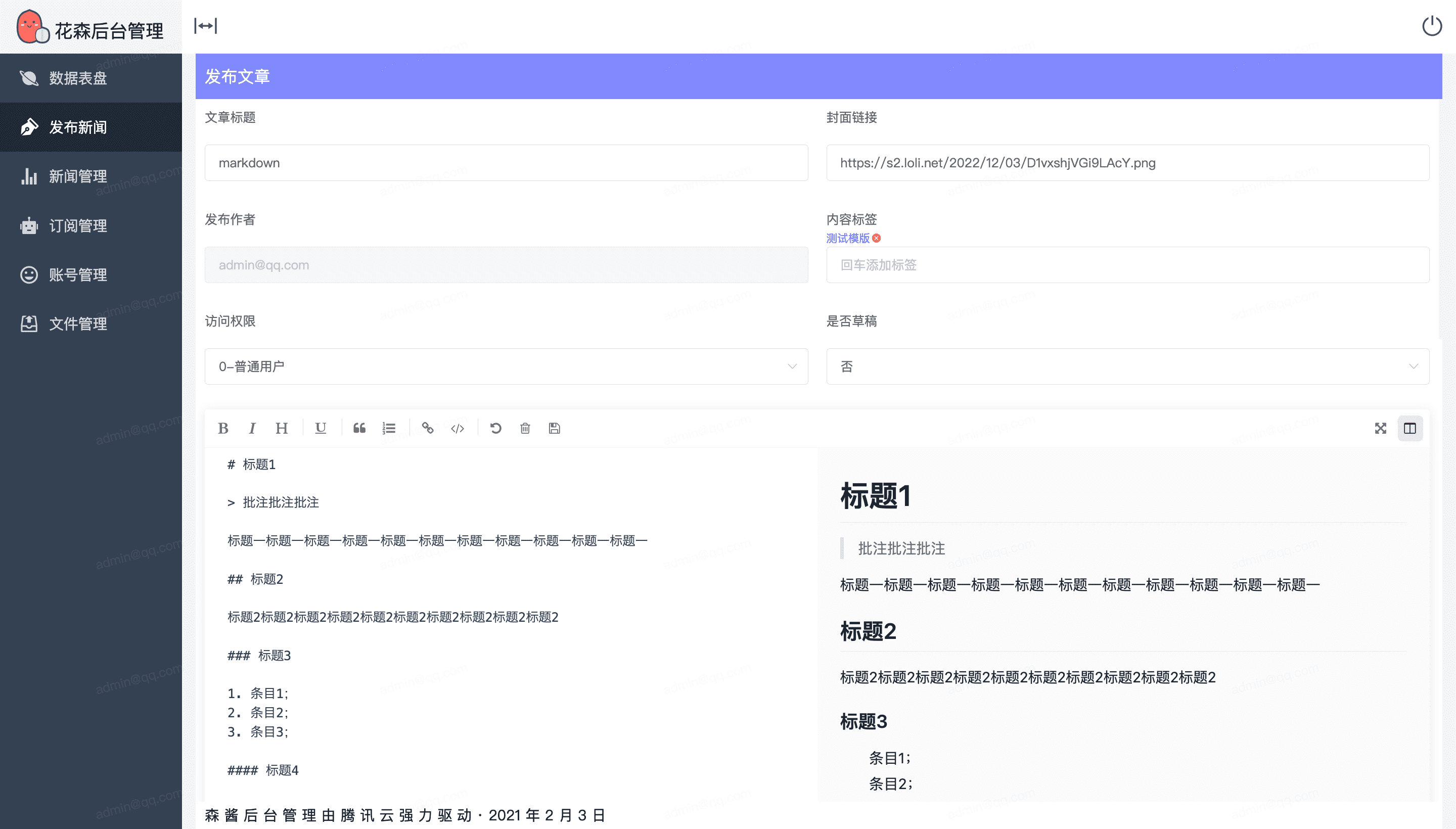Screen dimensions: 1456x829
Task: Collapse sidebar with the expand-width toggle
Action: [x=206, y=26]
